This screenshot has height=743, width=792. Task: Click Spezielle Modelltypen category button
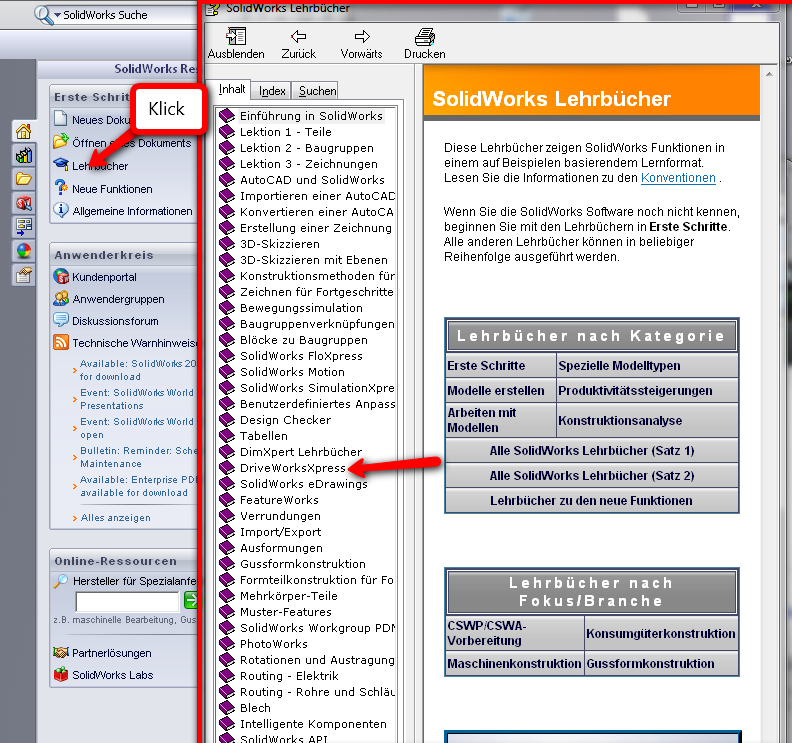point(647,365)
